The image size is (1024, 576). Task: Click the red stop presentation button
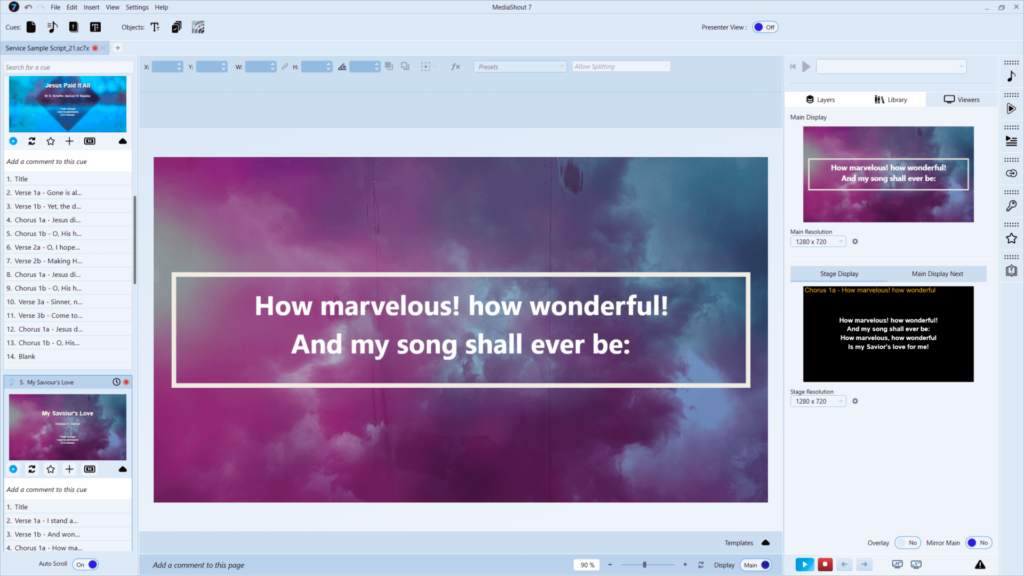(x=825, y=564)
